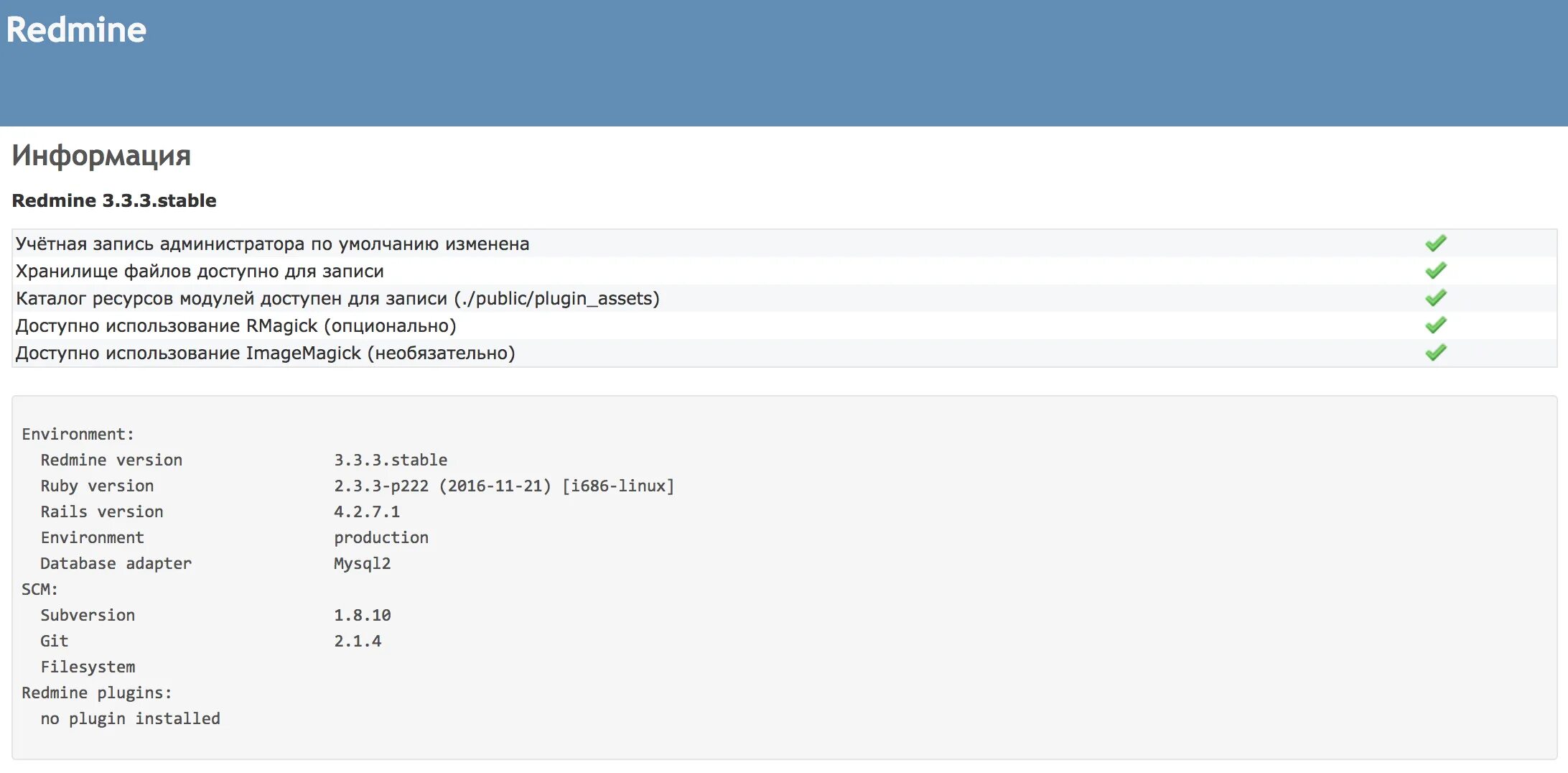Click the green check for RMagick availability

[x=1436, y=325]
